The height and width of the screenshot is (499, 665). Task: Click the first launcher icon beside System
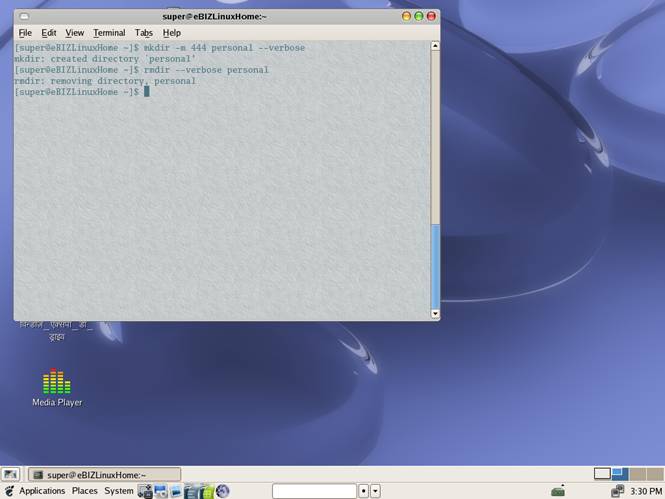pos(145,491)
